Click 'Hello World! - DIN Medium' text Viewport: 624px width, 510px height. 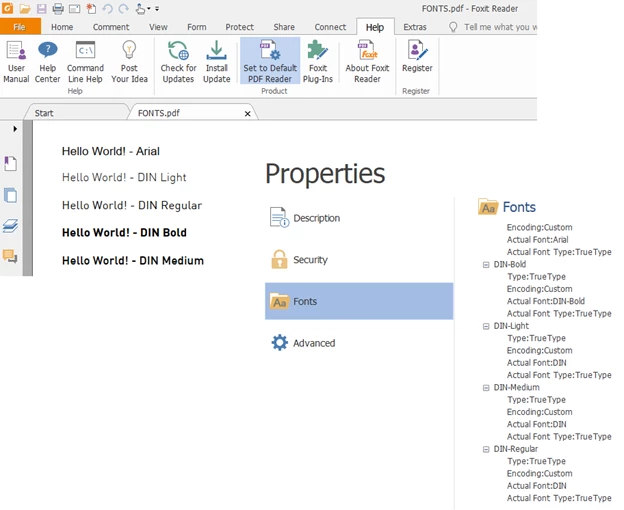point(133,261)
